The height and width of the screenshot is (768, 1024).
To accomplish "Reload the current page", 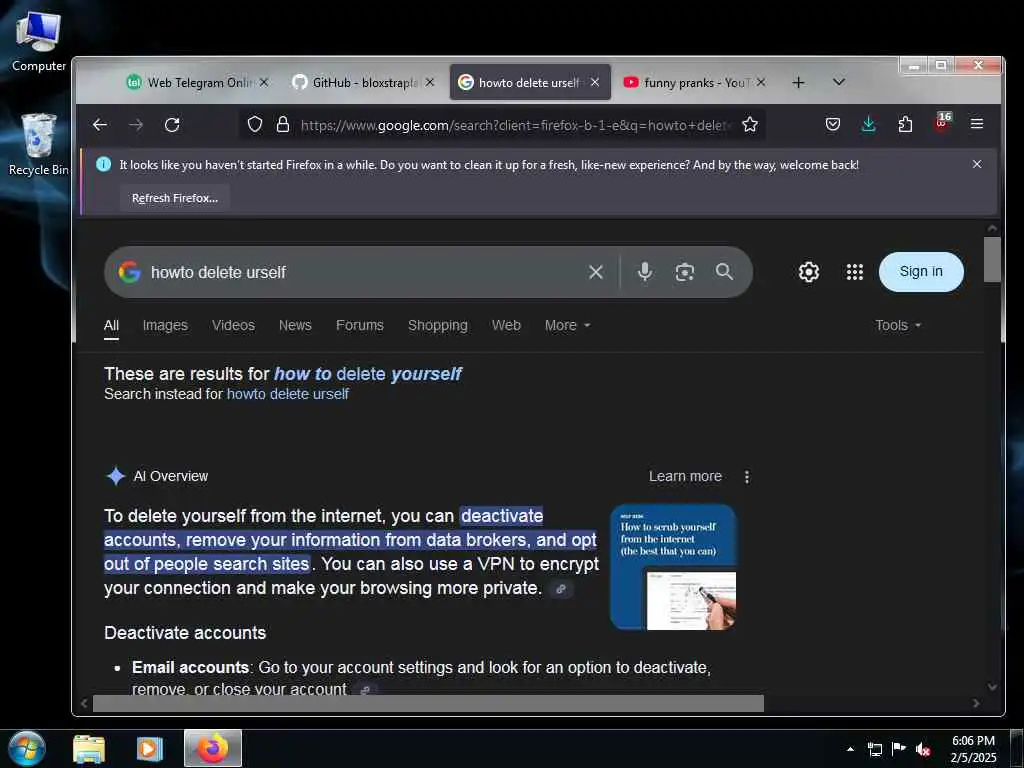I will pyautogui.click(x=172, y=125).
